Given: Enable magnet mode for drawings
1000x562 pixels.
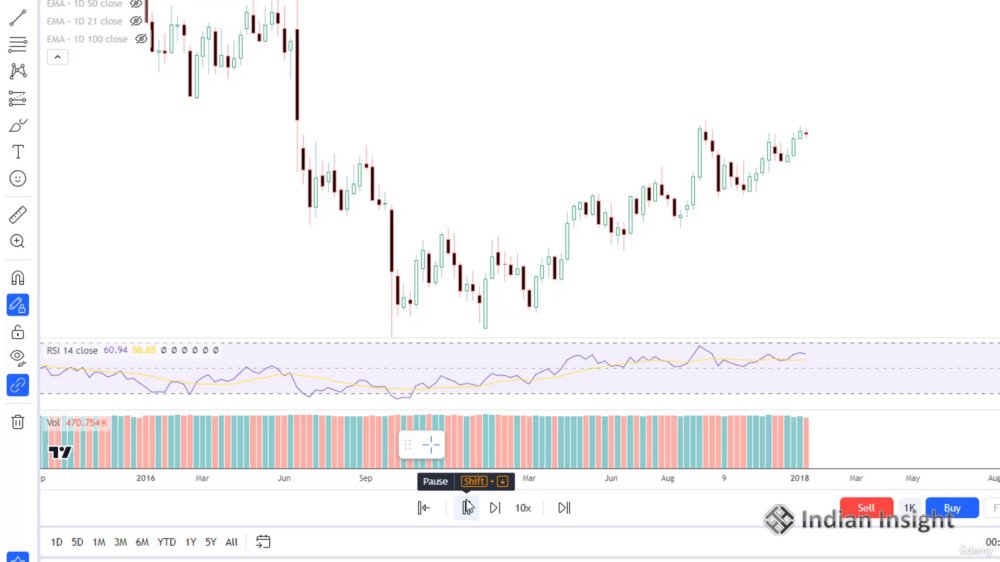Looking at the screenshot, I should pos(18,278).
